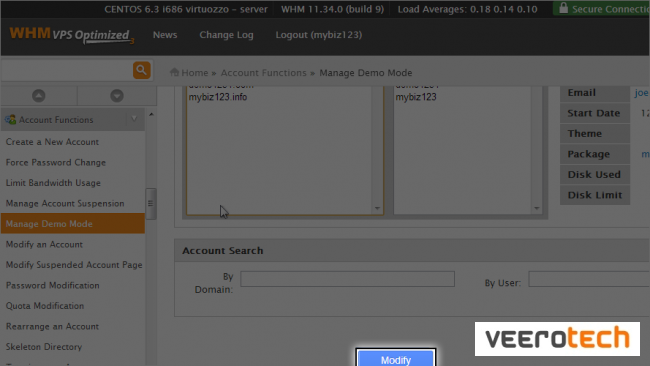Screen dimensions: 650x366
Task: Click the Package label cell
Action: (595, 154)
